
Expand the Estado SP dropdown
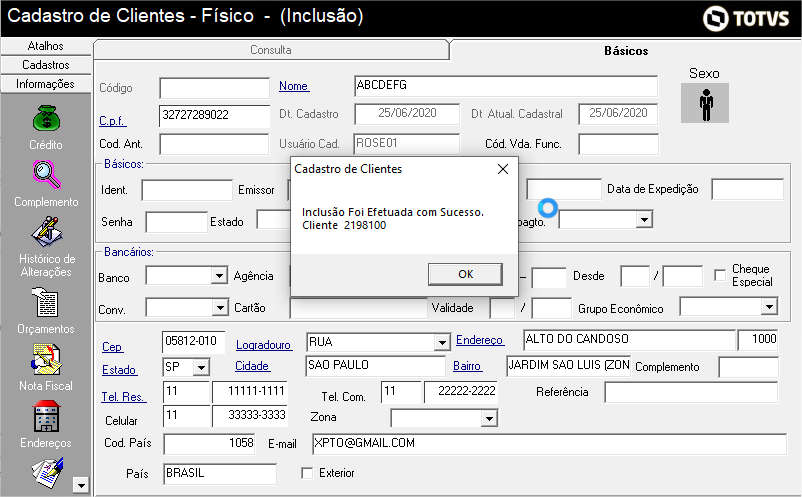click(201, 367)
